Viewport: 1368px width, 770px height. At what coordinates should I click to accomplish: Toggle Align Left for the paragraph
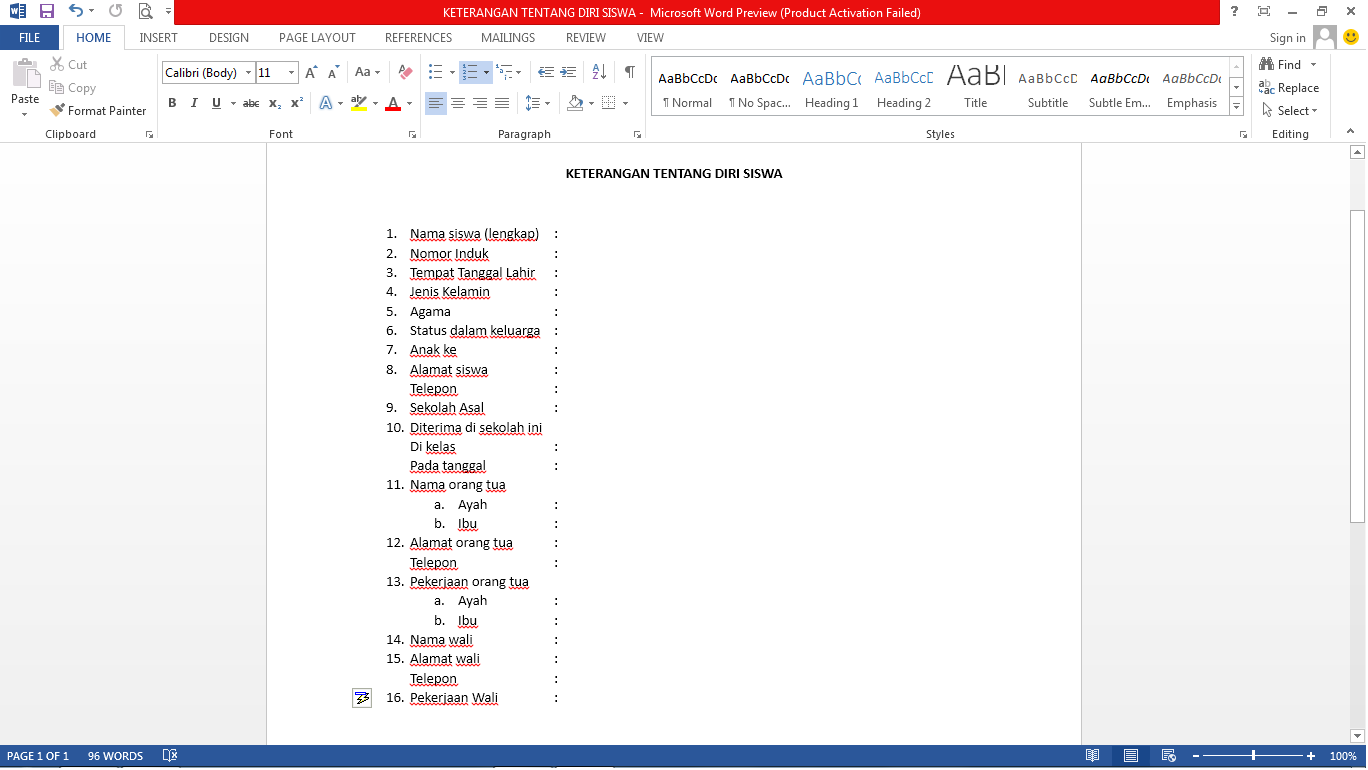tap(436, 103)
